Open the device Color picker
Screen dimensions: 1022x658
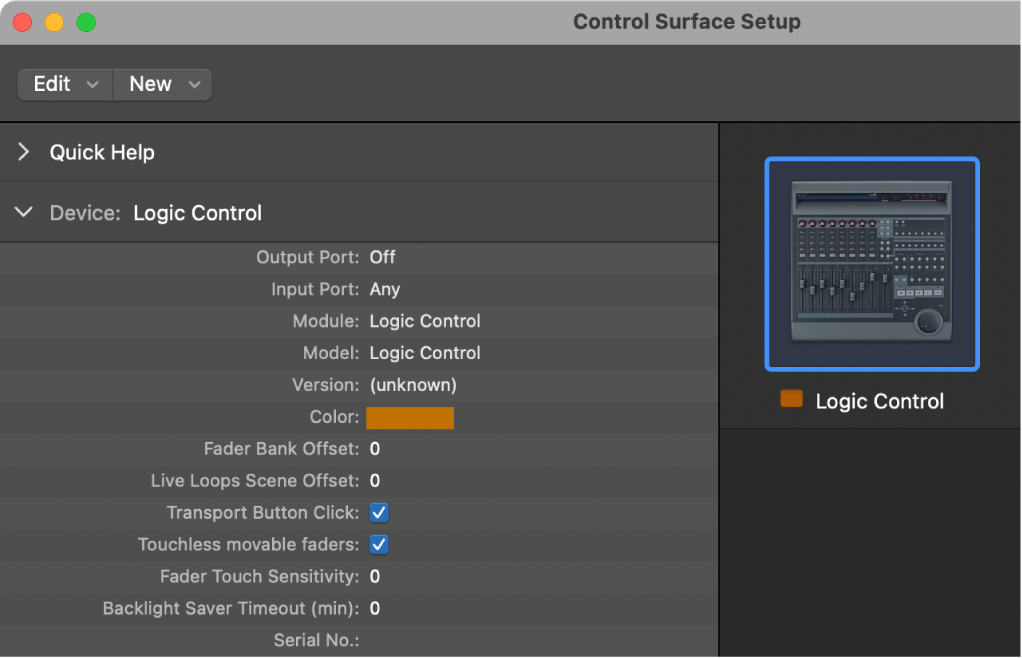pos(410,417)
